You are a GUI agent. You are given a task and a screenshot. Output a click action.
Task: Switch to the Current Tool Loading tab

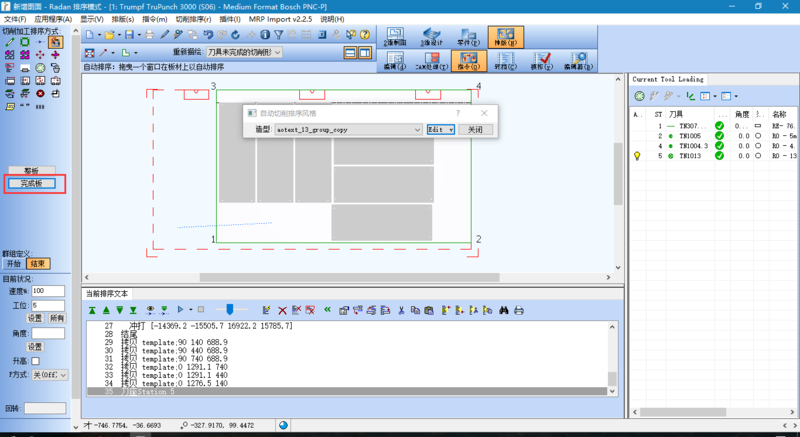tap(667, 79)
